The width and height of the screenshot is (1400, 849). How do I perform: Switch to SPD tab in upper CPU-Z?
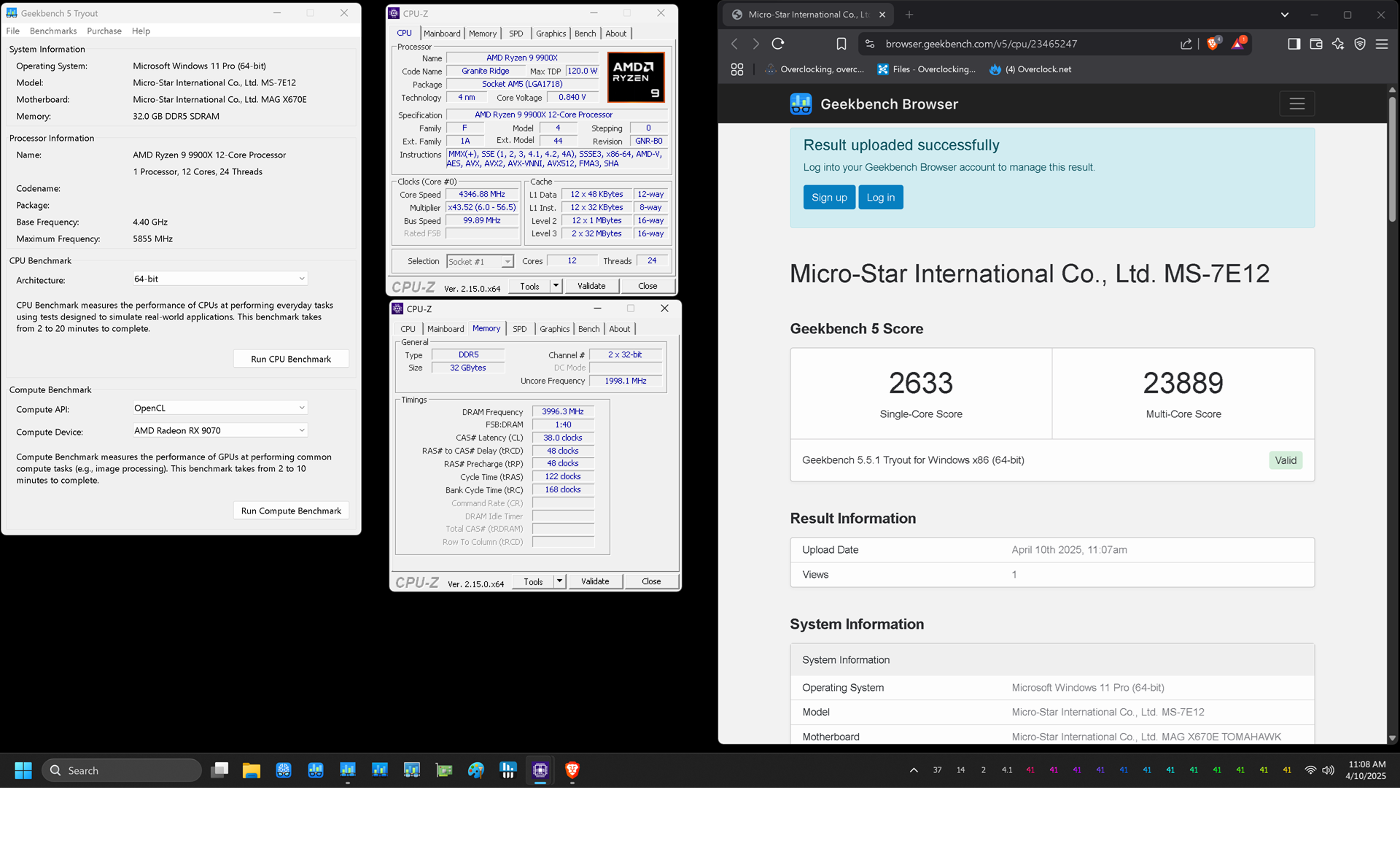pos(516,34)
